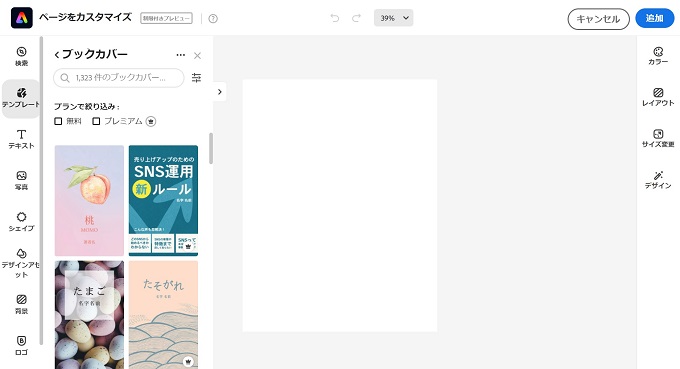Select the Templates (テンプレート) sidebar tab
This screenshot has width=680, height=369.
coord(21,98)
